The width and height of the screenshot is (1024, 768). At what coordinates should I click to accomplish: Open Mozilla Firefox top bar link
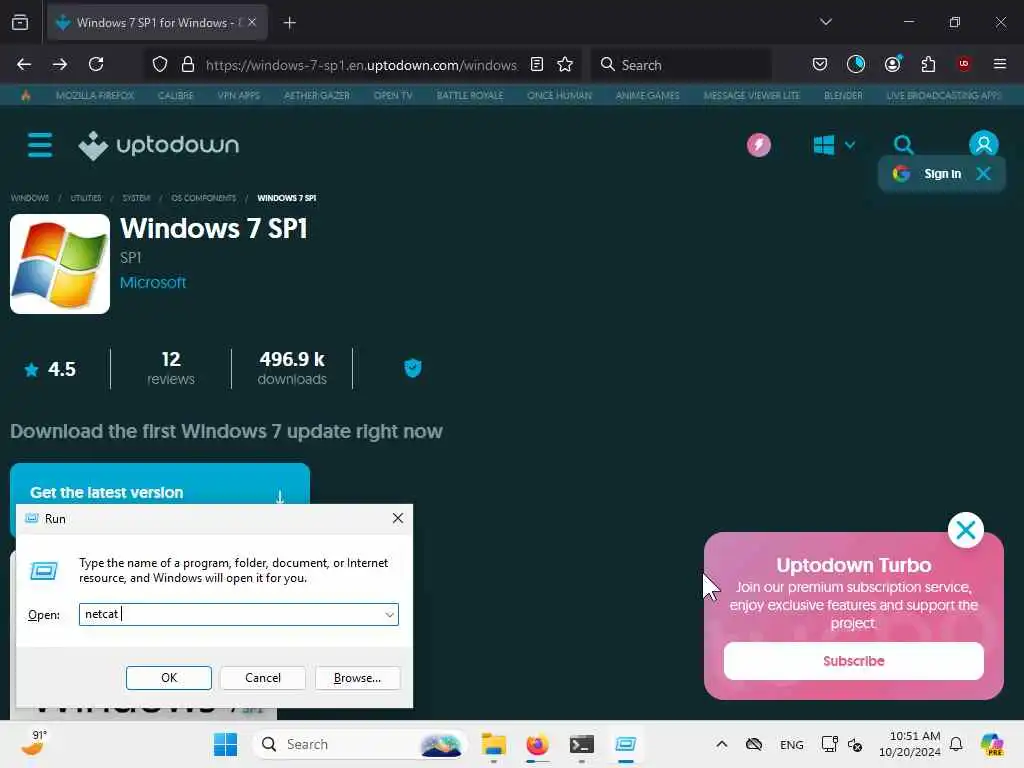pos(95,95)
